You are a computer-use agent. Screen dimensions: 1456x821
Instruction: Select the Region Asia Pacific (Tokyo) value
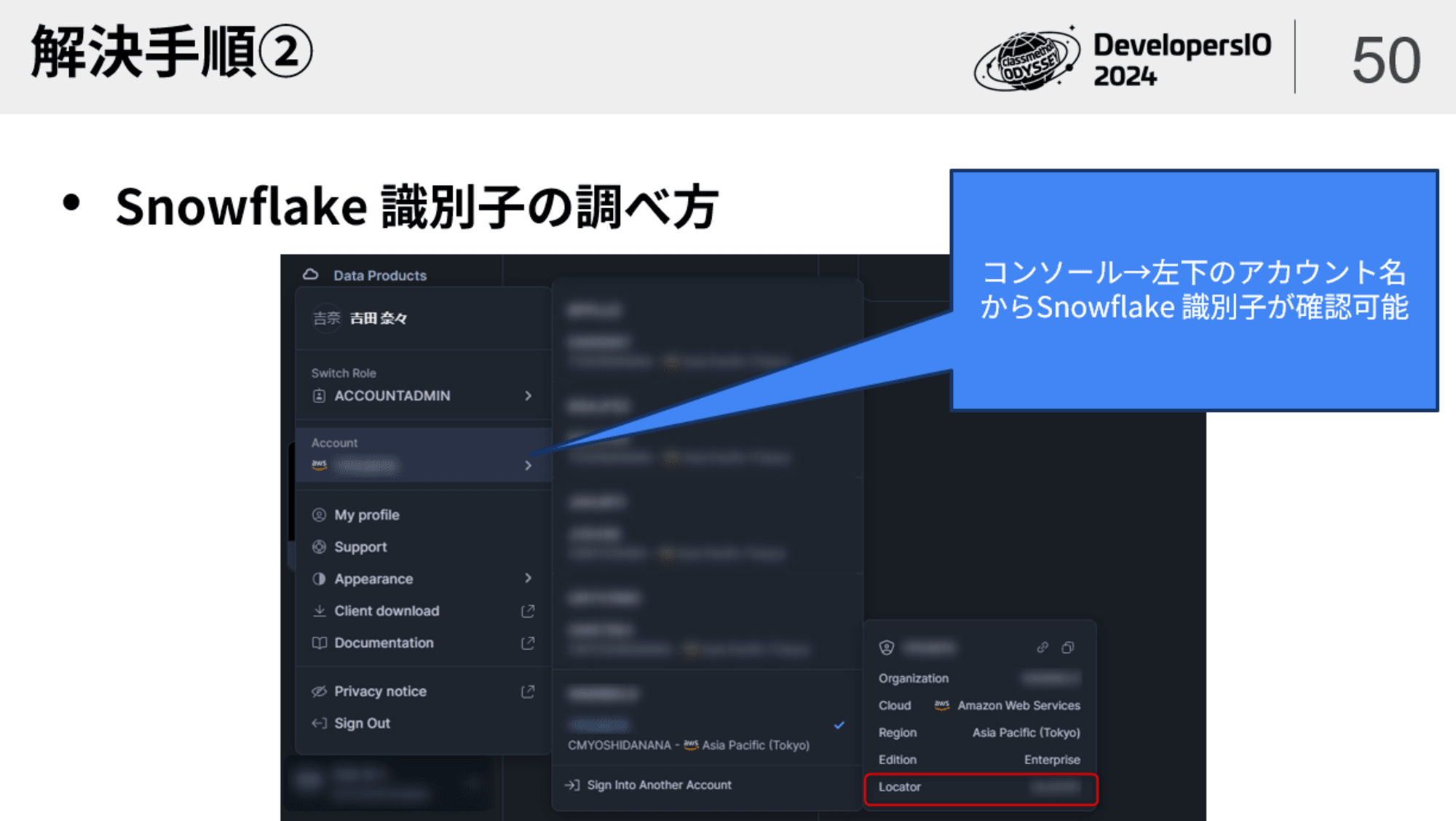(x=1026, y=733)
